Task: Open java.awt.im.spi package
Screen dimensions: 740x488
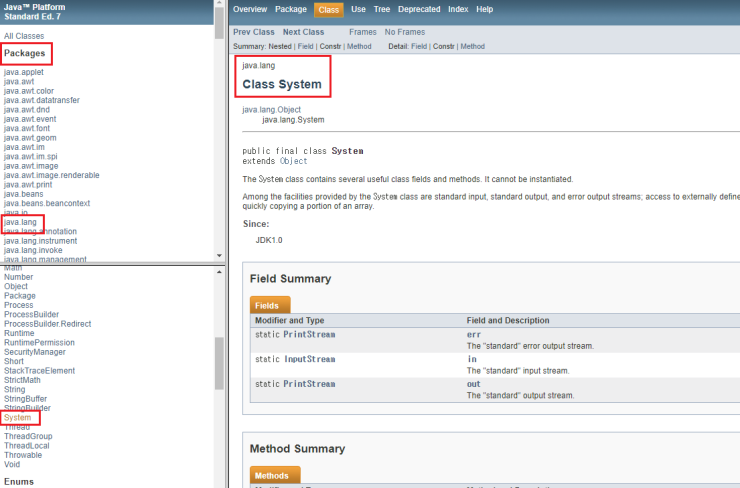Action: pyautogui.click(x=31, y=156)
